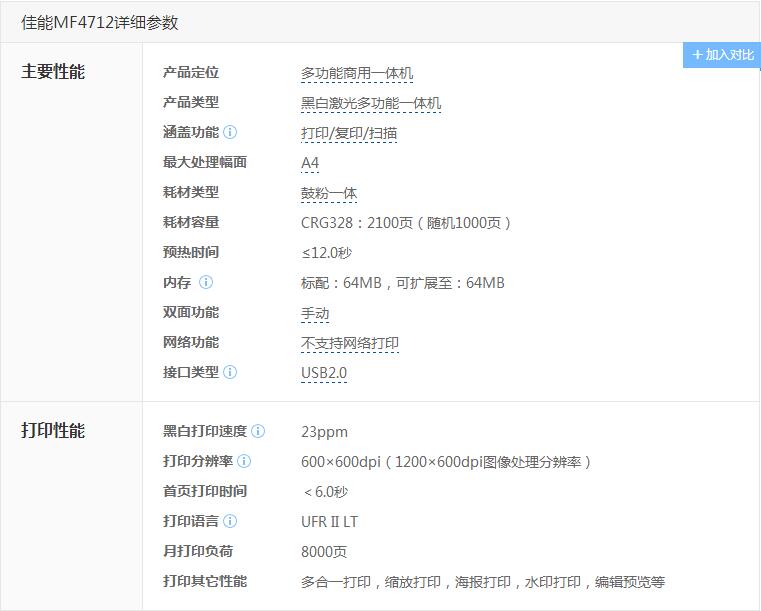Open info icon next to 打印语言

tap(230, 521)
